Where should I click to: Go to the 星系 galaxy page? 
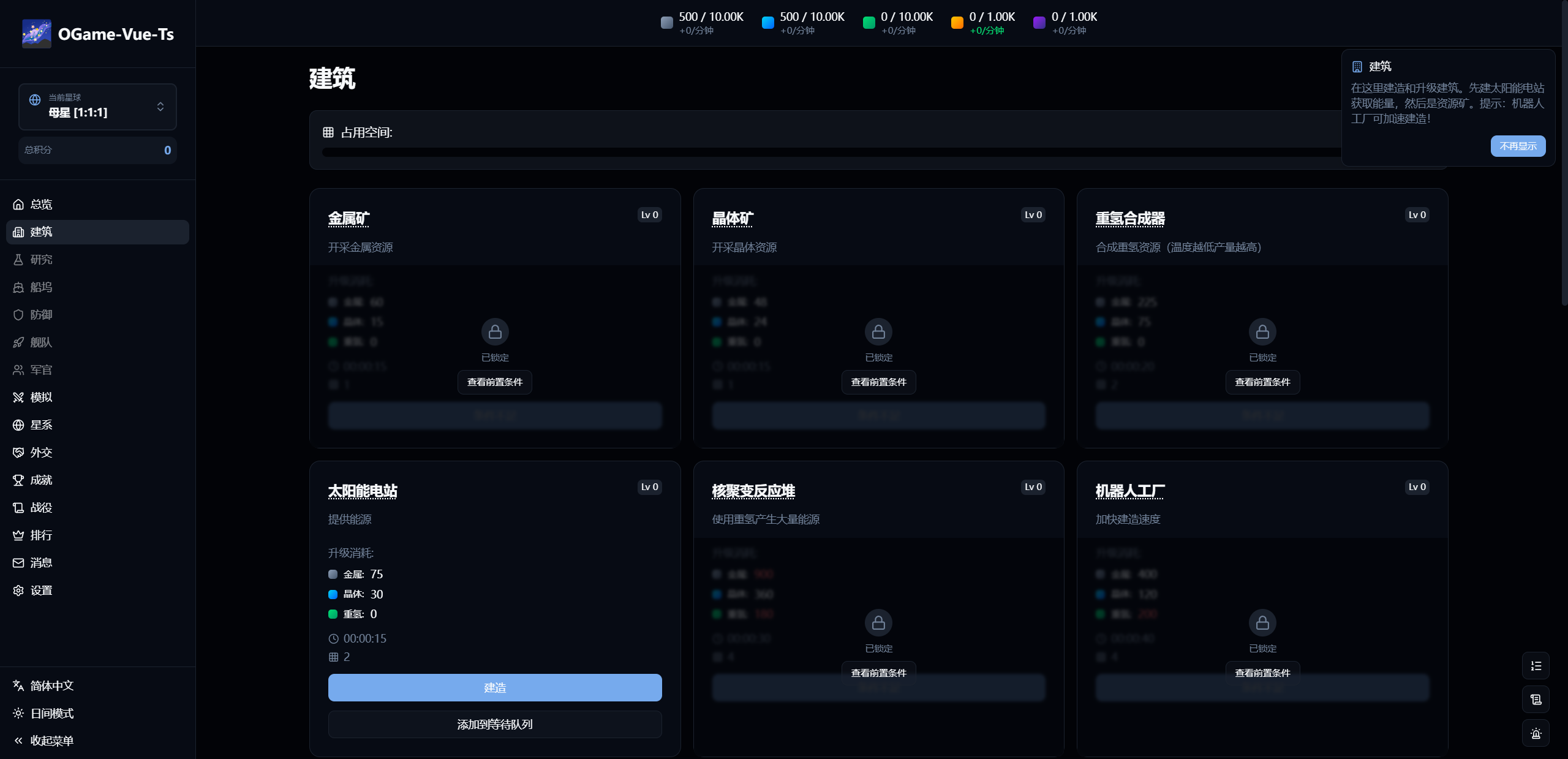coord(41,425)
